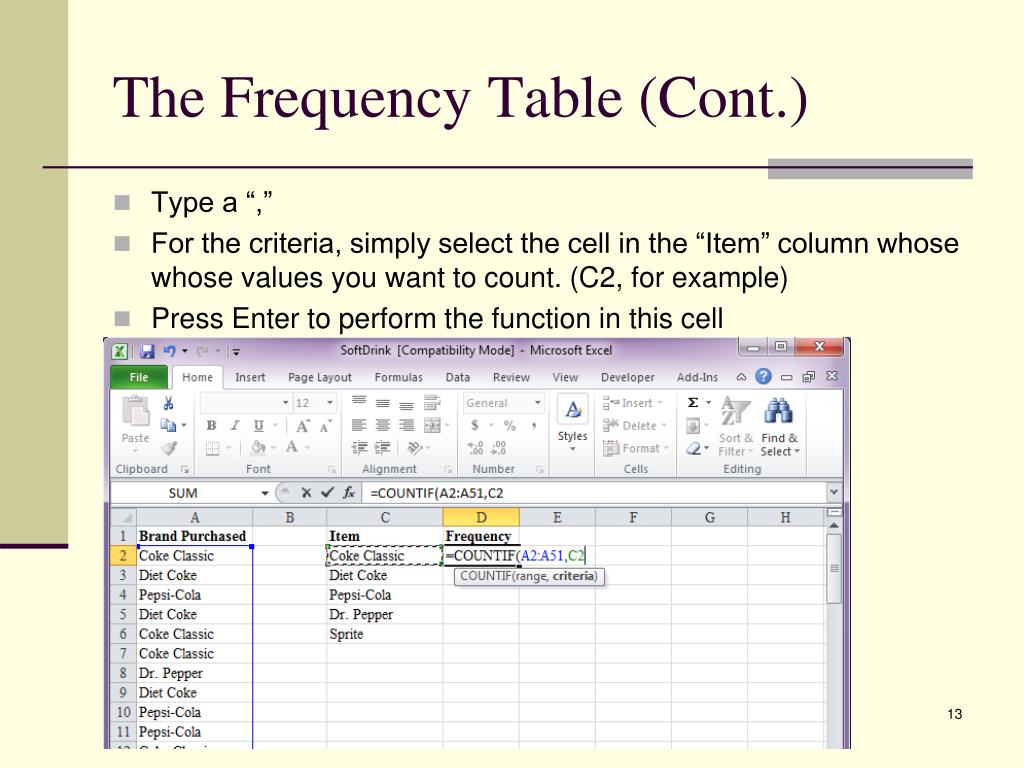Apply Fill Color bucket
Image resolution: width=1024 pixels, height=768 pixels.
click(258, 447)
